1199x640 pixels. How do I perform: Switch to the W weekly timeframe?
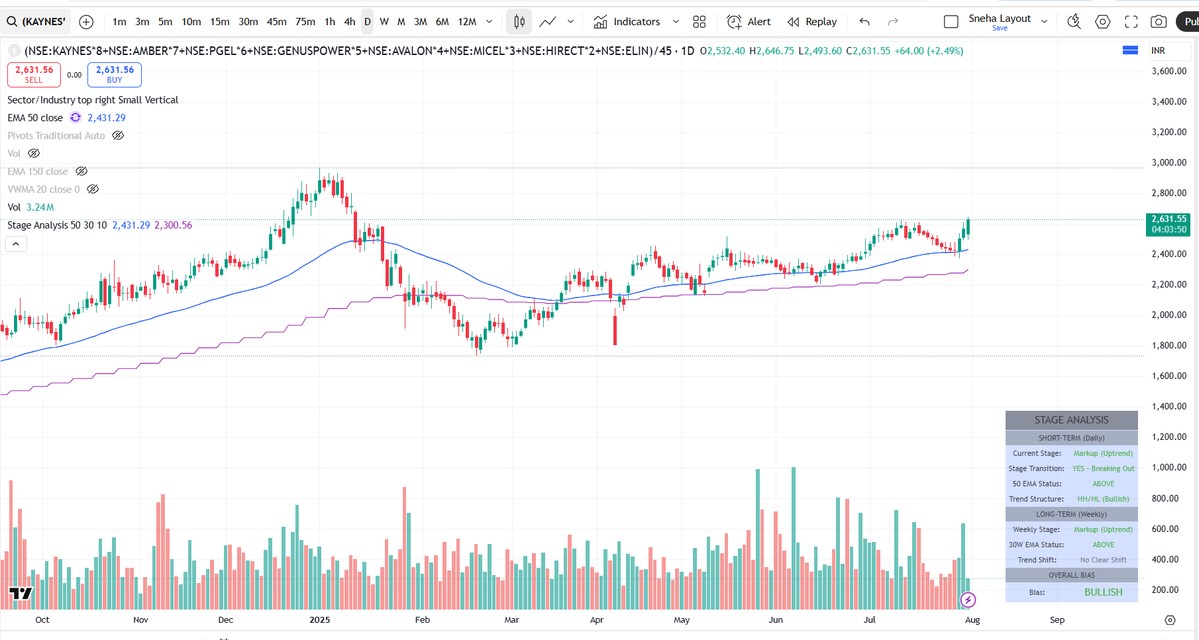(x=384, y=21)
